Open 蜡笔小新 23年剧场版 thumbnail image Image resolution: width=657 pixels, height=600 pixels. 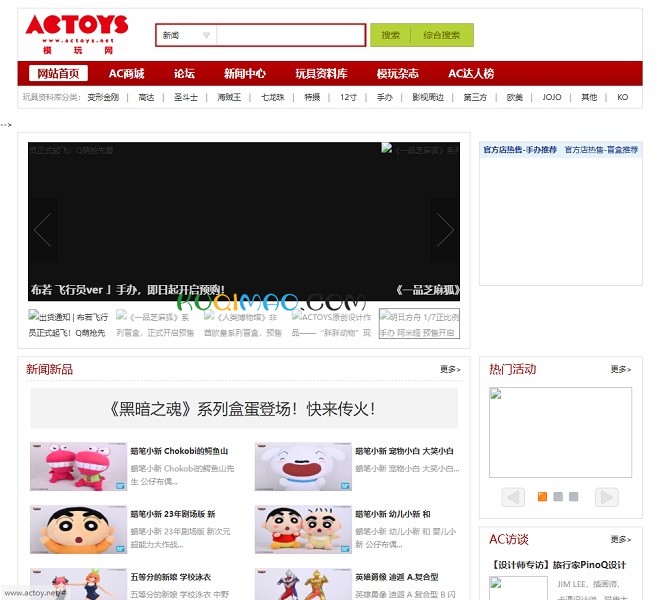[x=78, y=529]
